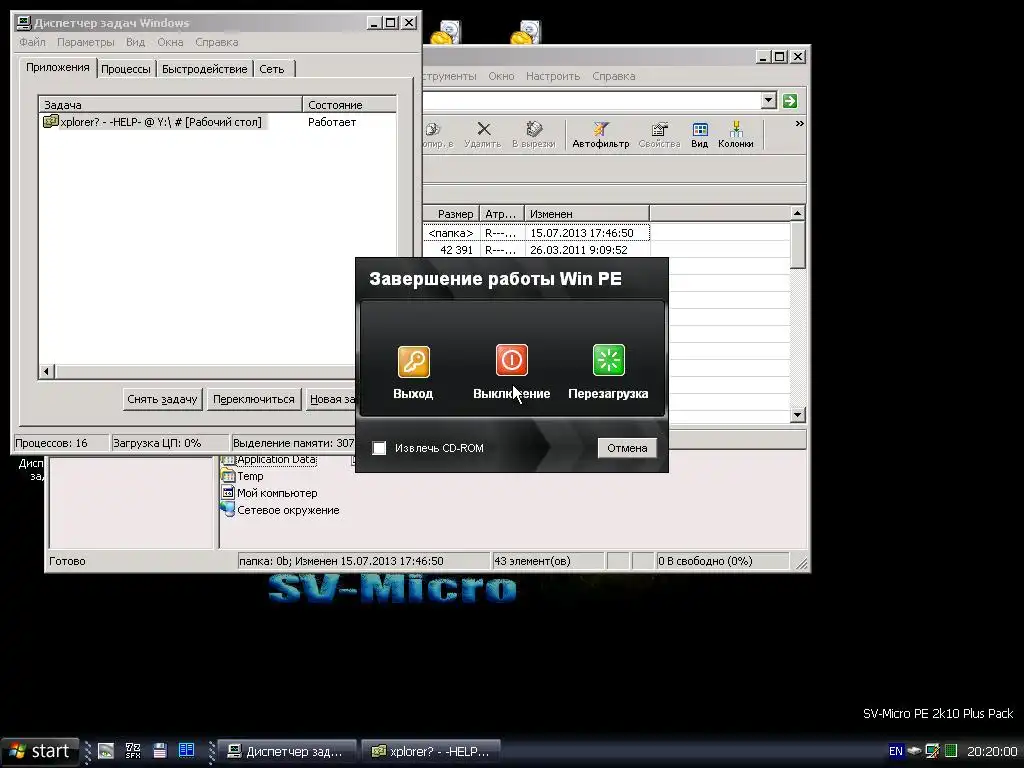This screenshot has width=1024, height=768.
Task: Select the Application Data folder in xplorer
Action: pos(268,459)
